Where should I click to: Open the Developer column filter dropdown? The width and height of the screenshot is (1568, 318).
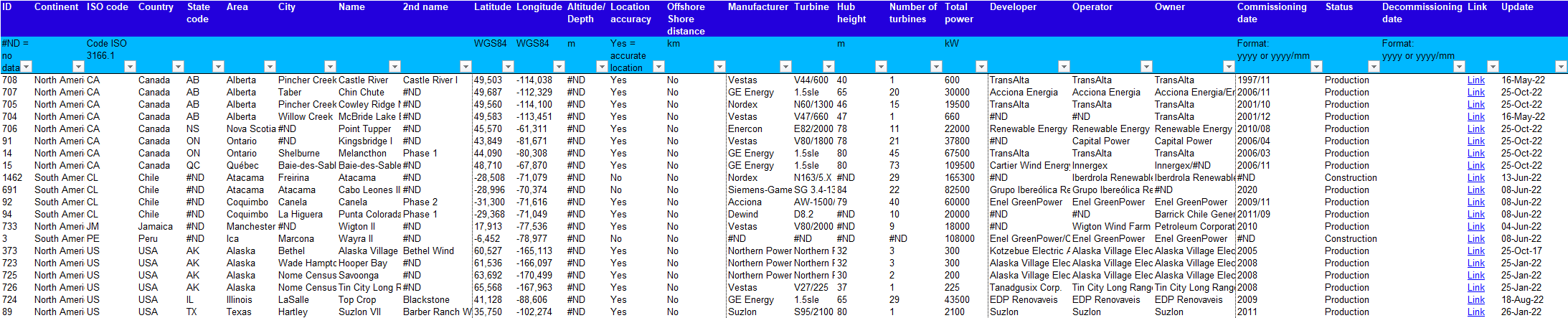click(1064, 67)
